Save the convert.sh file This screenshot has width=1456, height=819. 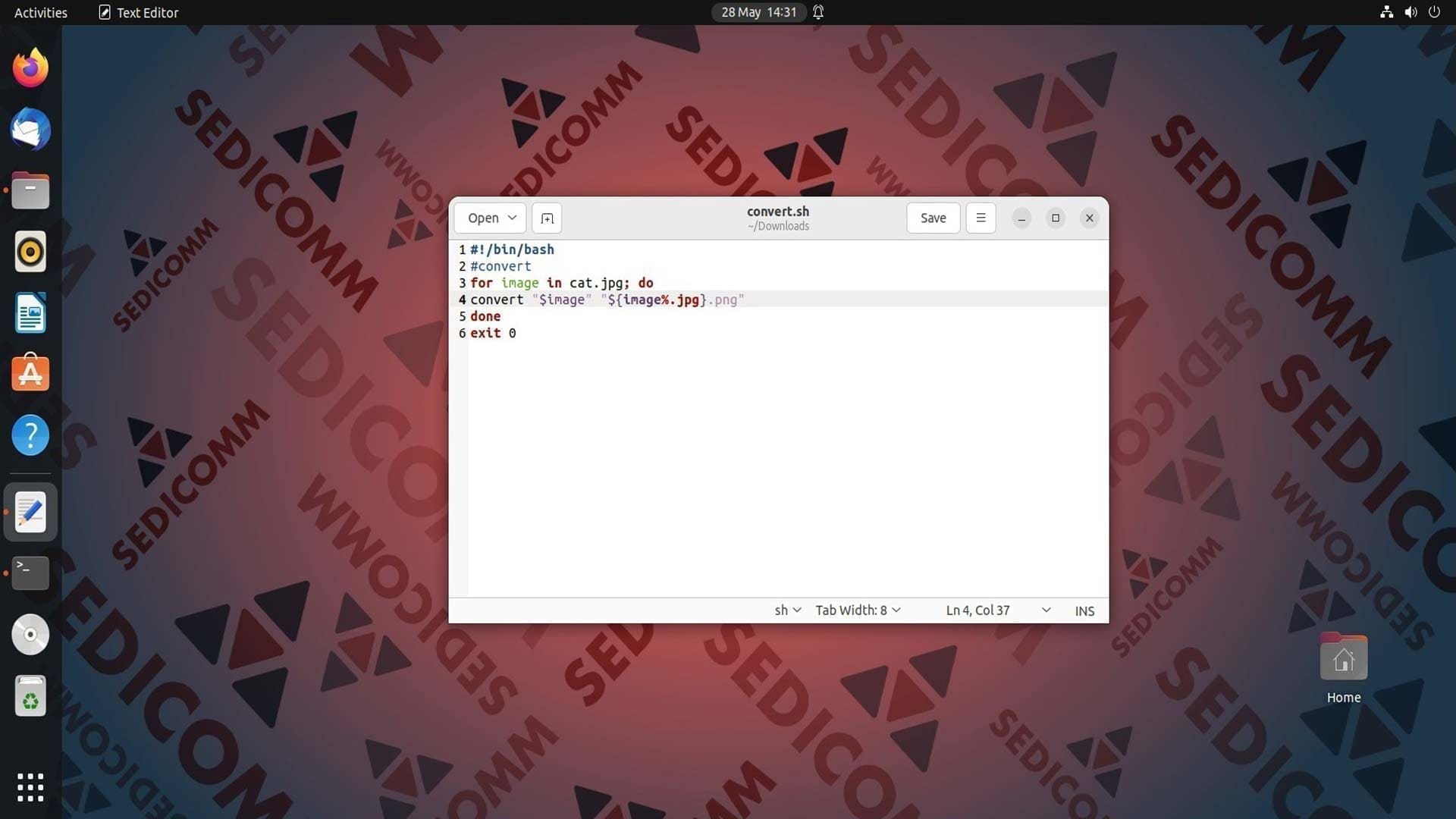click(933, 218)
